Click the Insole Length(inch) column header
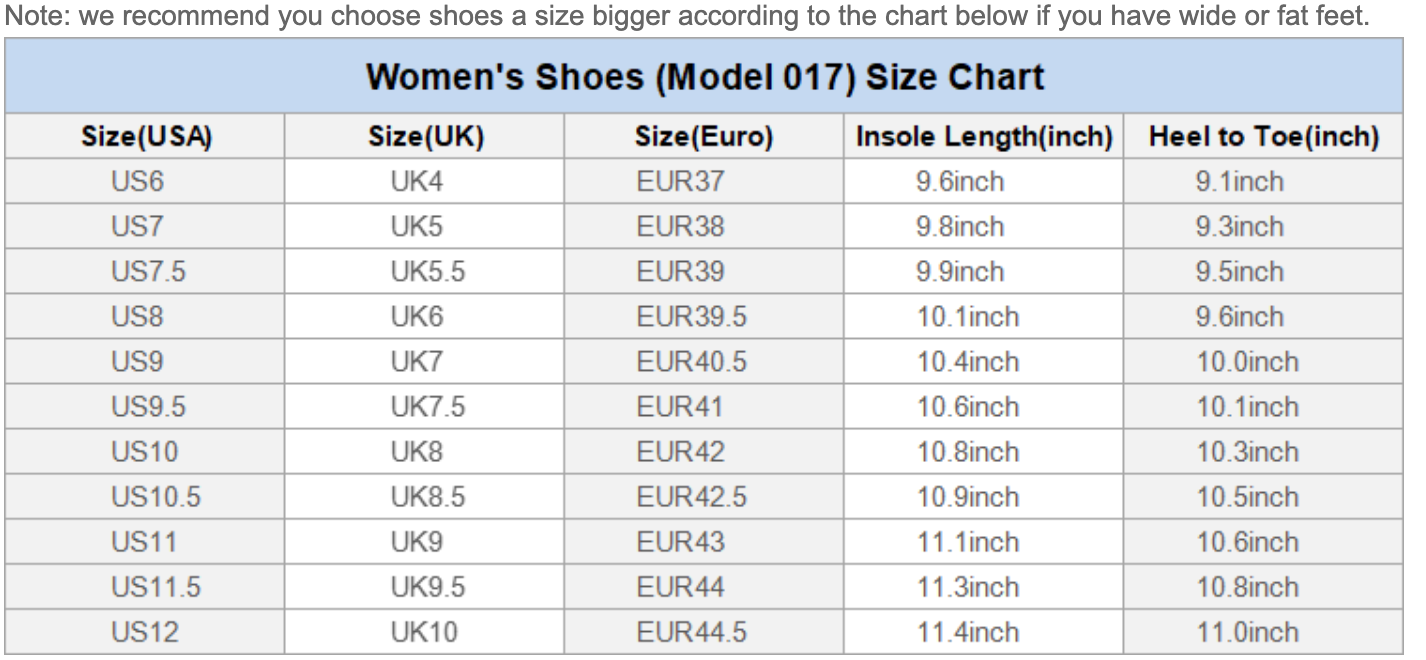The image size is (1426, 660). [x=984, y=137]
